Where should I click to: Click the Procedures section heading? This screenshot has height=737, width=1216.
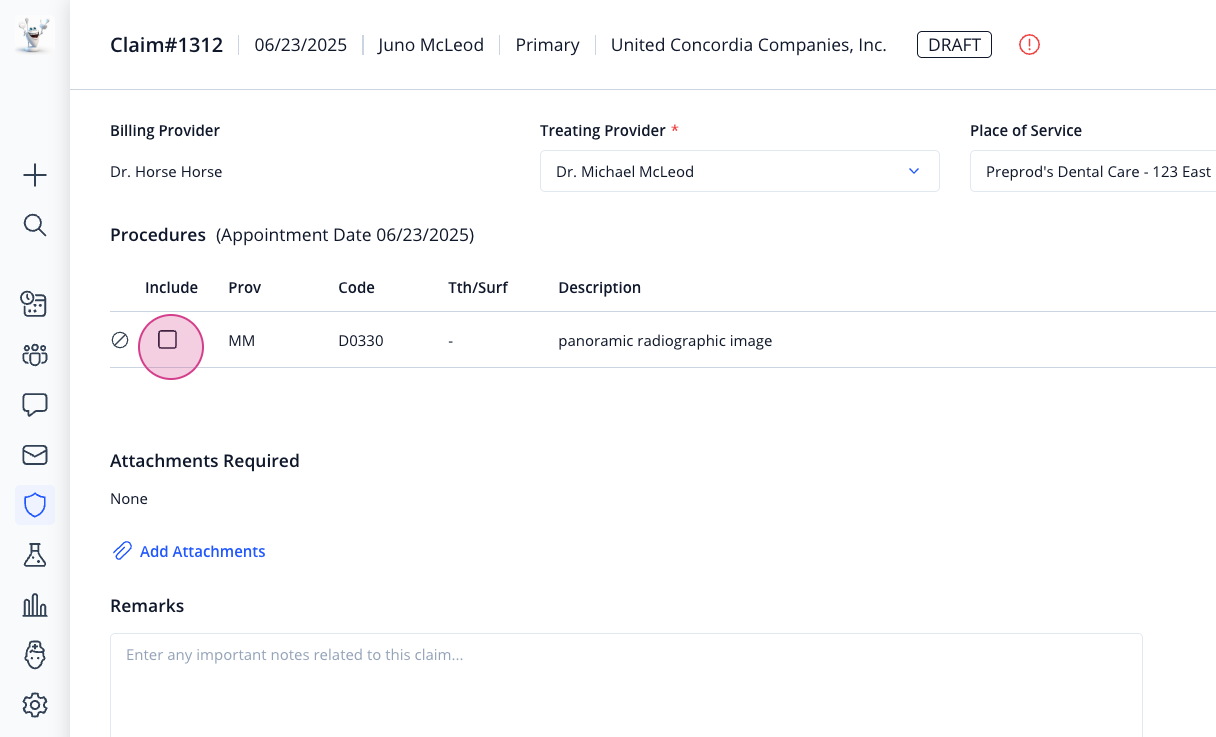point(158,235)
